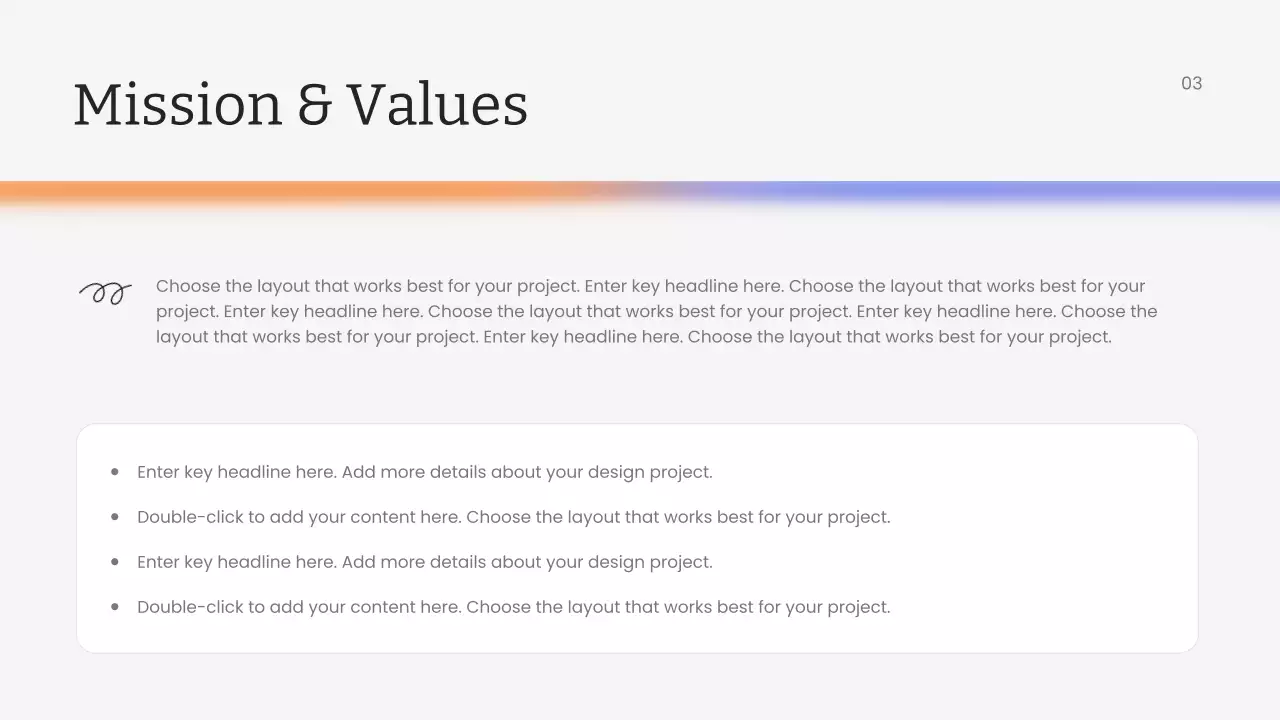Viewport: 1280px width, 720px height.
Task: Click the fourth bullet point dot
Action: [x=115, y=607]
